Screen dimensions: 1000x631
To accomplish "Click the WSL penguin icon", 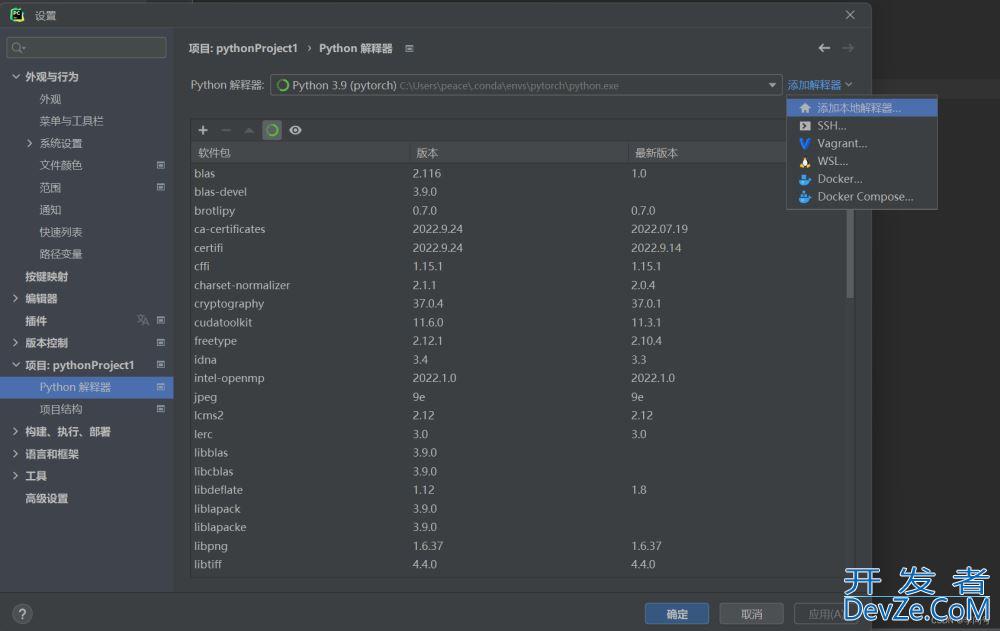I will [x=805, y=161].
